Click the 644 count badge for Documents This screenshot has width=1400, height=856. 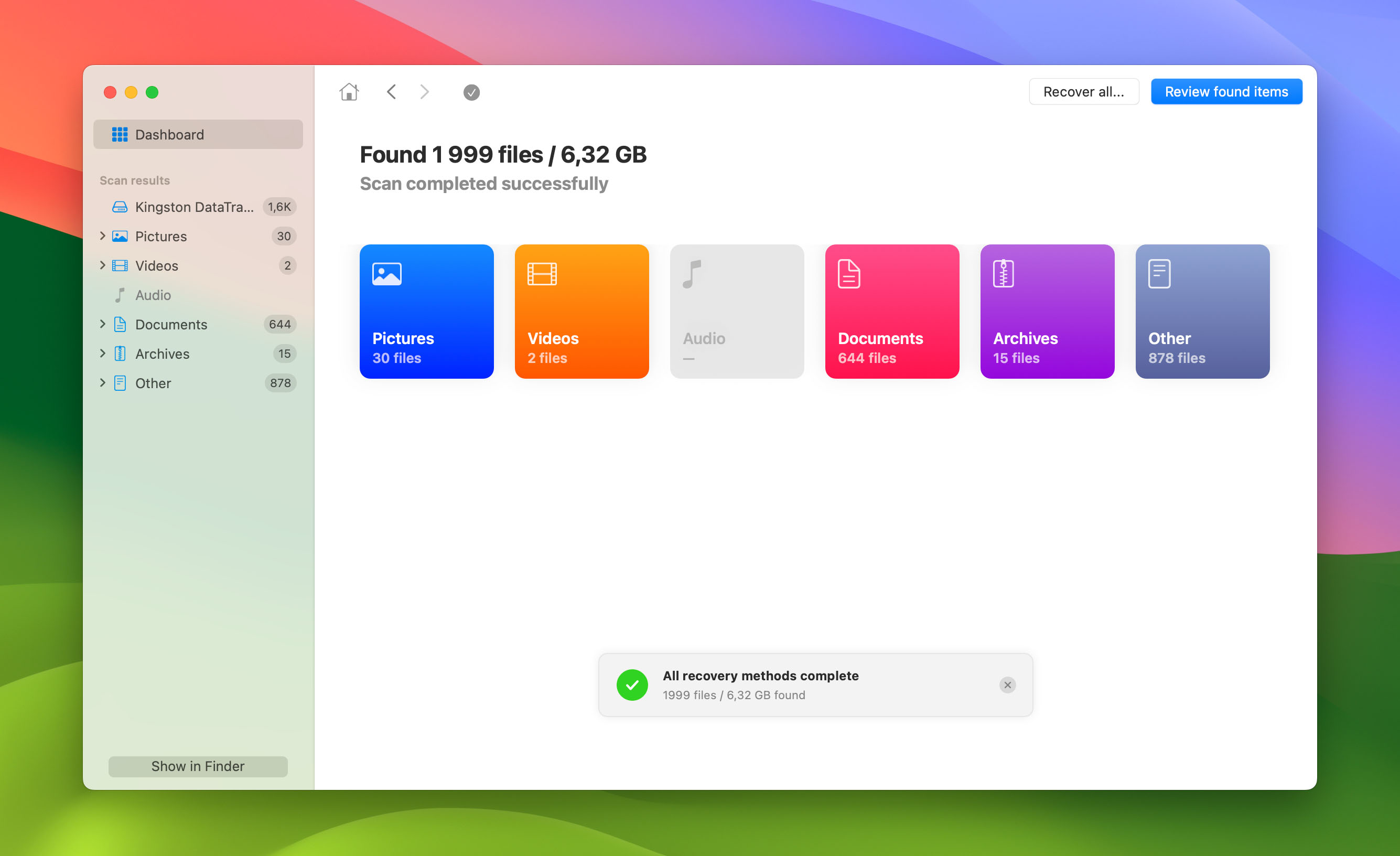(279, 324)
